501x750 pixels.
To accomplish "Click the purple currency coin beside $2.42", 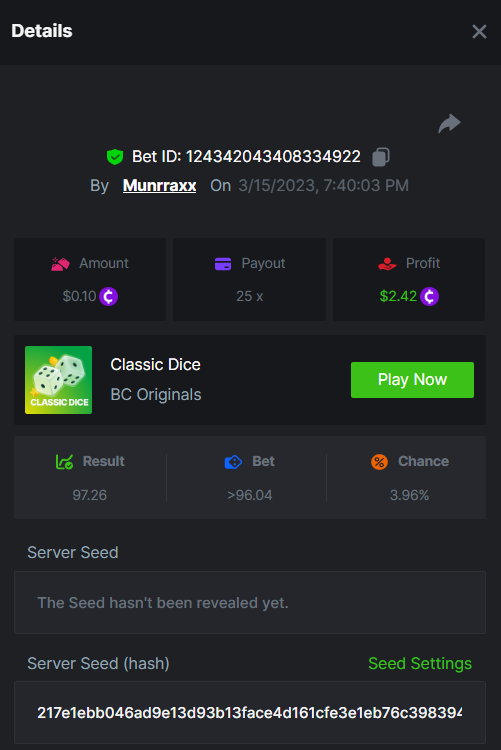I will (x=429, y=297).
